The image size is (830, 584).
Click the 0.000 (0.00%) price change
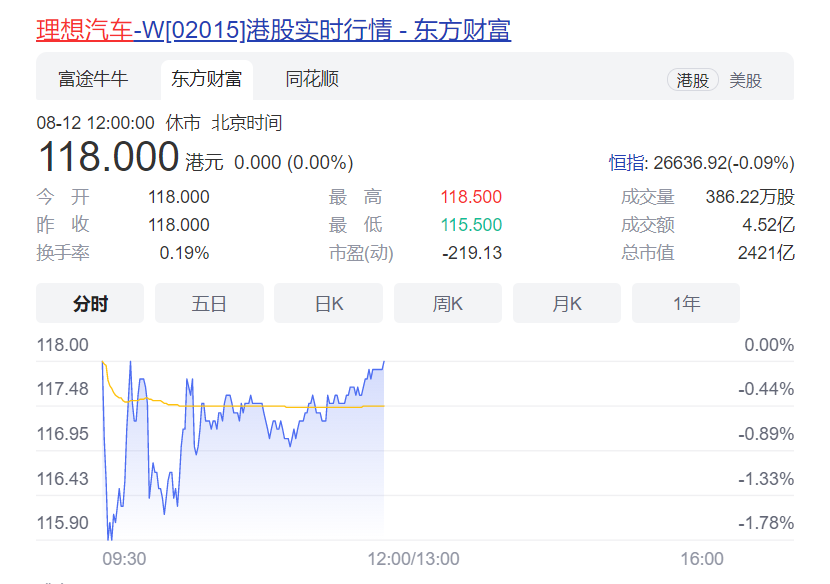293,163
